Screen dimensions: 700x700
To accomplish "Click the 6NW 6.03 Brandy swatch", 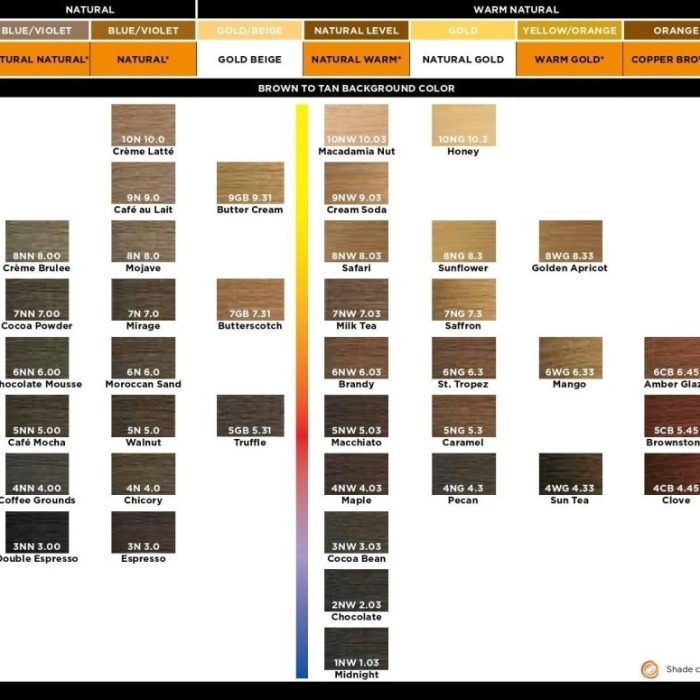I will (x=356, y=358).
